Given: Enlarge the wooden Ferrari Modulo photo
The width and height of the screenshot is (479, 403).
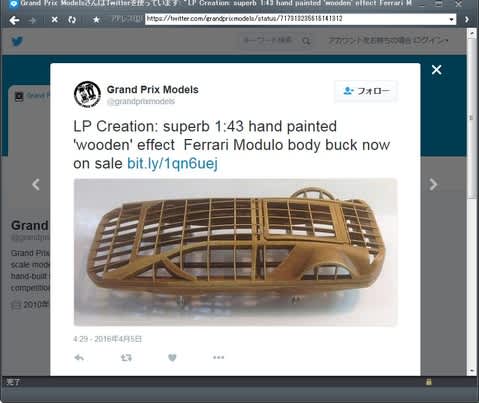Looking at the screenshot, I should 235,252.
